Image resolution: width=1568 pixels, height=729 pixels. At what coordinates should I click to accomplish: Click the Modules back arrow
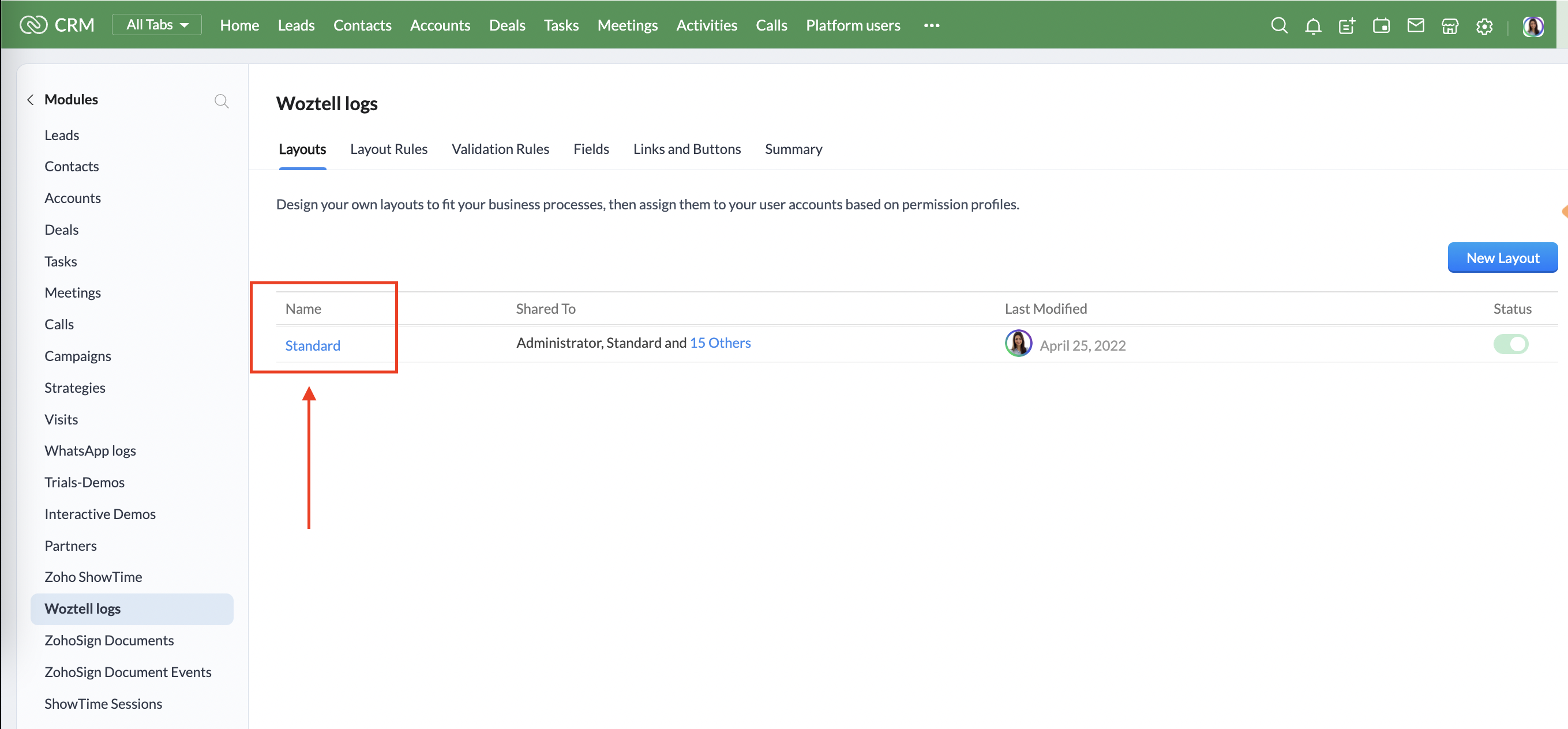coord(31,100)
